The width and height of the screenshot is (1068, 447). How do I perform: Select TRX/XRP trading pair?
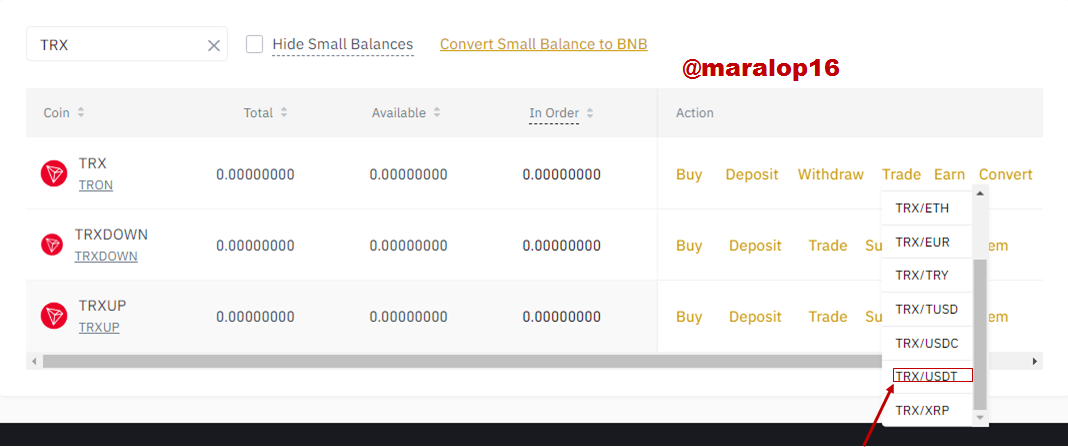point(926,410)
